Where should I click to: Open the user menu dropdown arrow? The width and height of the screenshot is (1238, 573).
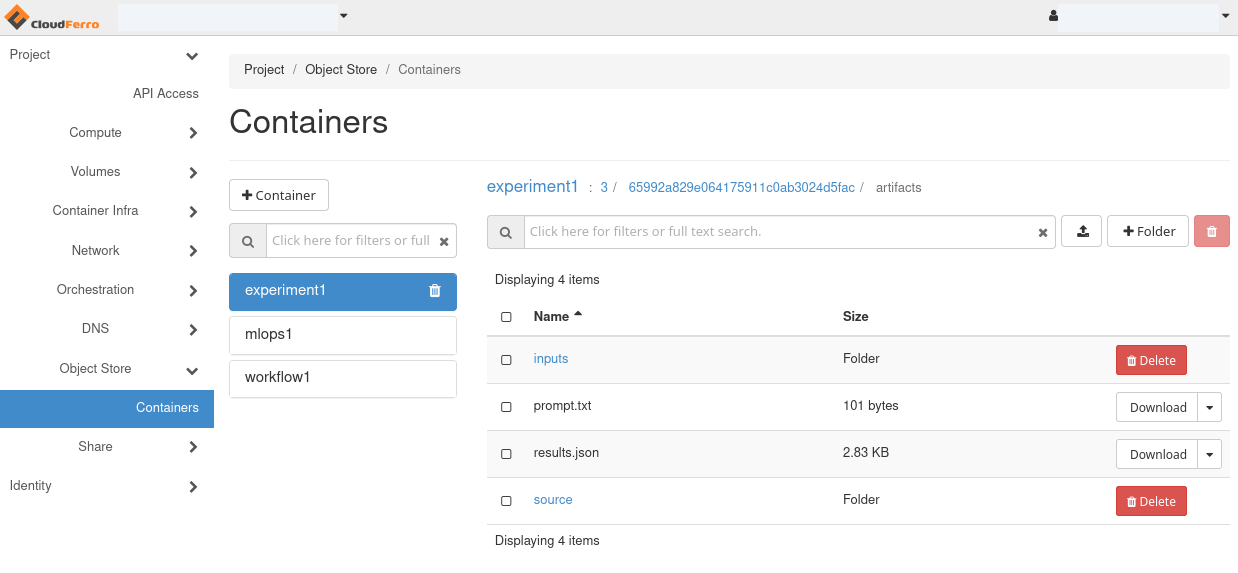(1226, 16)
